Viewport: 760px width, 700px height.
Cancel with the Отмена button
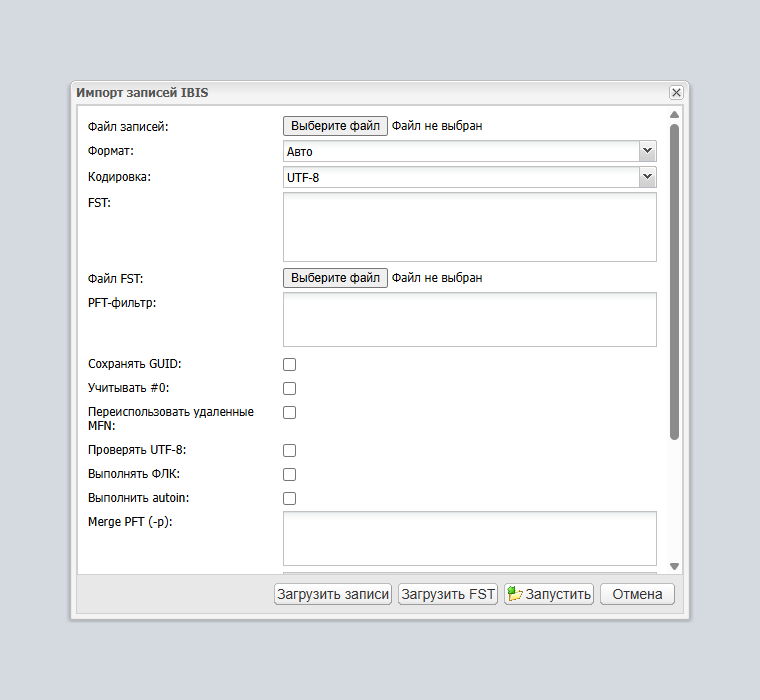[637, 594]
